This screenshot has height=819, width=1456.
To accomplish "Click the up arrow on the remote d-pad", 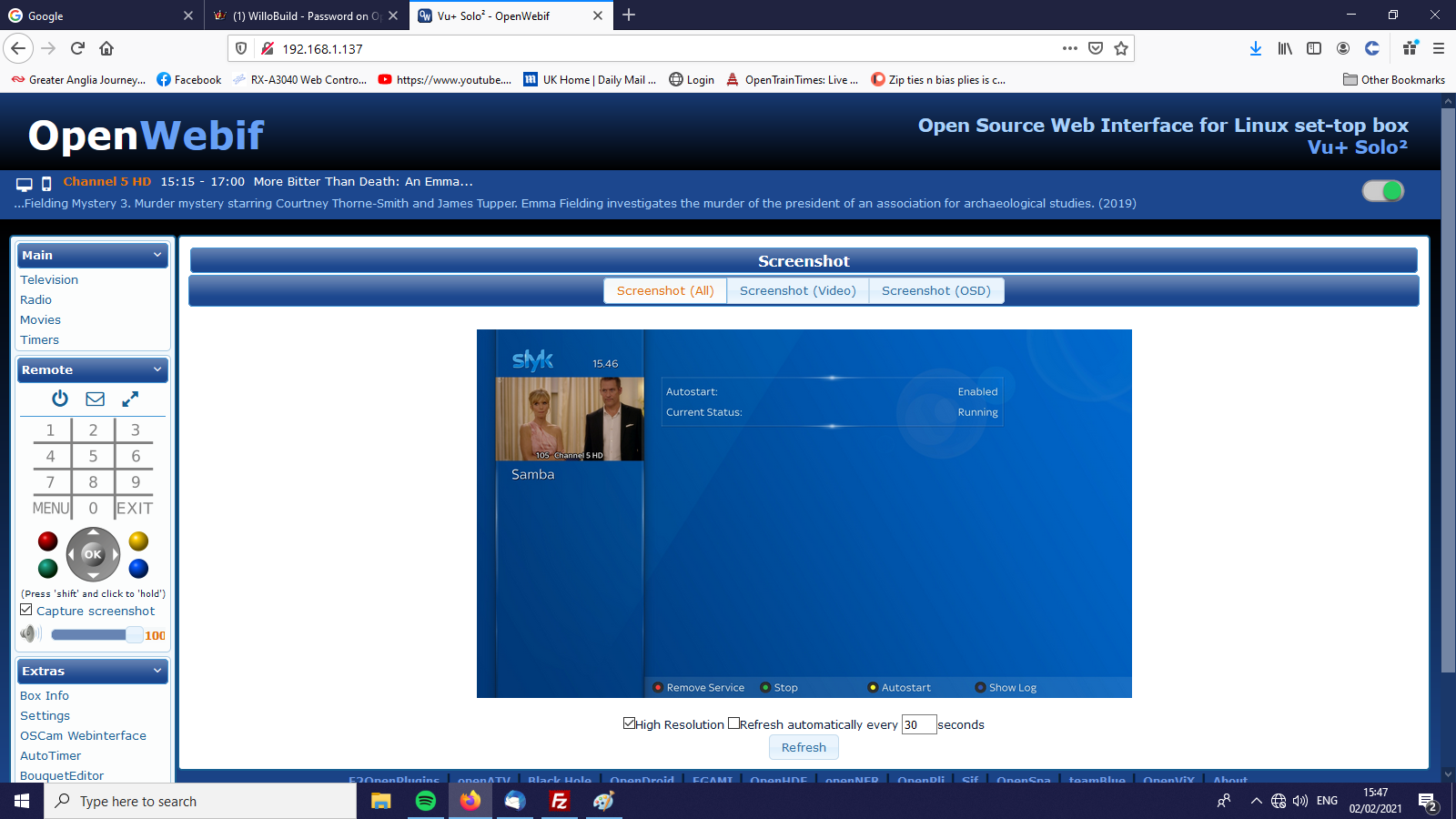I will pyautogui.click(x=93, y=533).
